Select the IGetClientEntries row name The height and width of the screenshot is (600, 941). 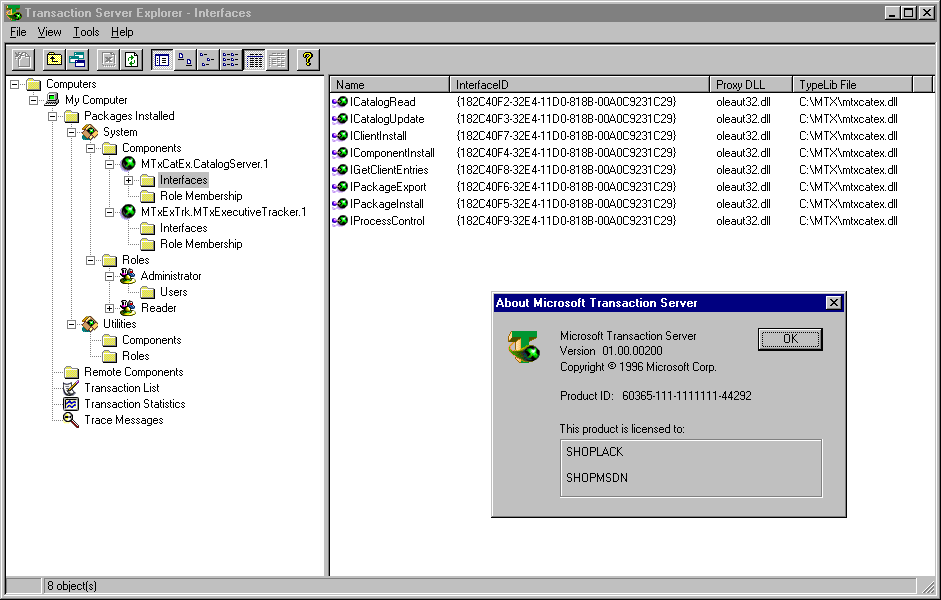(389, 170)
